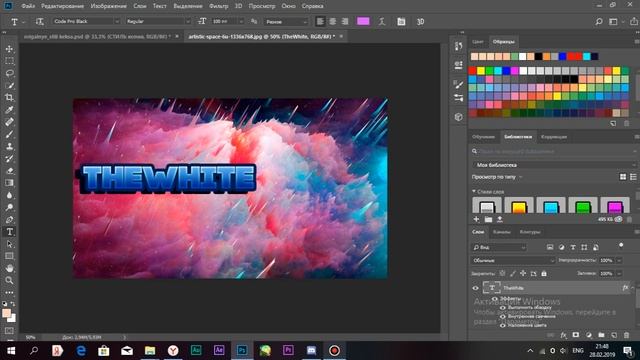Select the Hand tool
640x360 pixels.
click(9, 268)
